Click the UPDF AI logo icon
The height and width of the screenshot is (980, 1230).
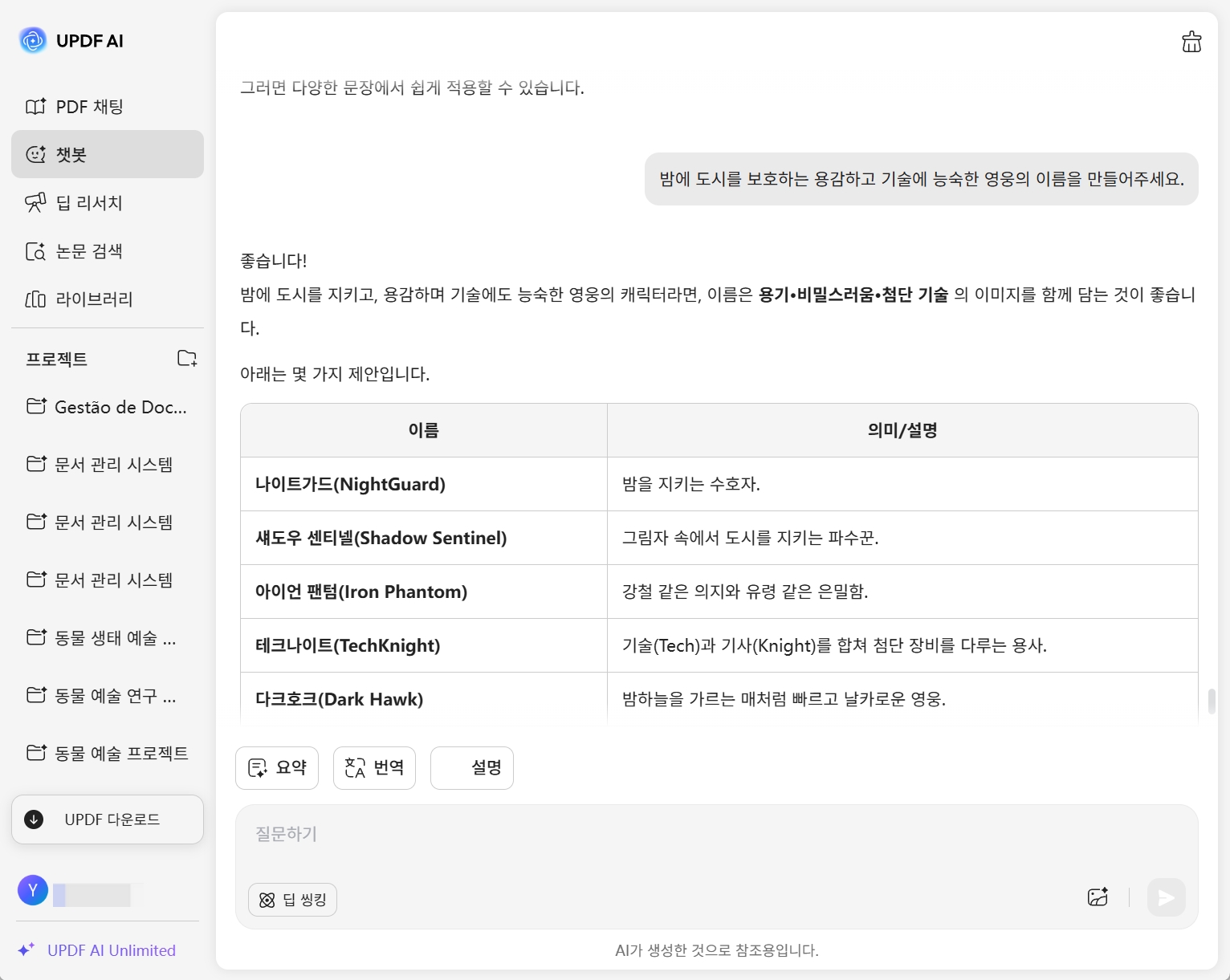click(x=33, y=40)
